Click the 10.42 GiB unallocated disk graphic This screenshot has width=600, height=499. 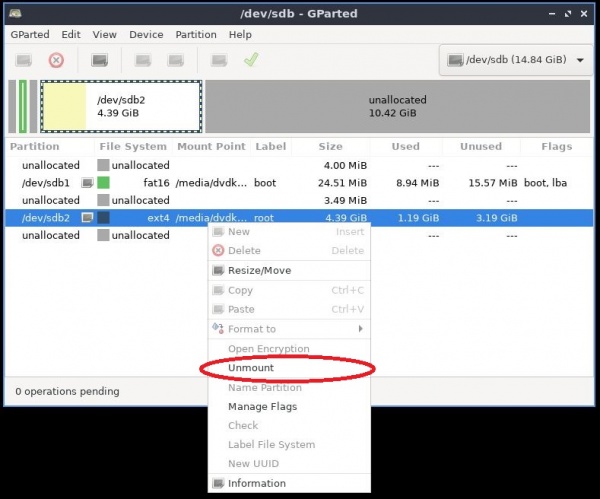tap(397, 107)
